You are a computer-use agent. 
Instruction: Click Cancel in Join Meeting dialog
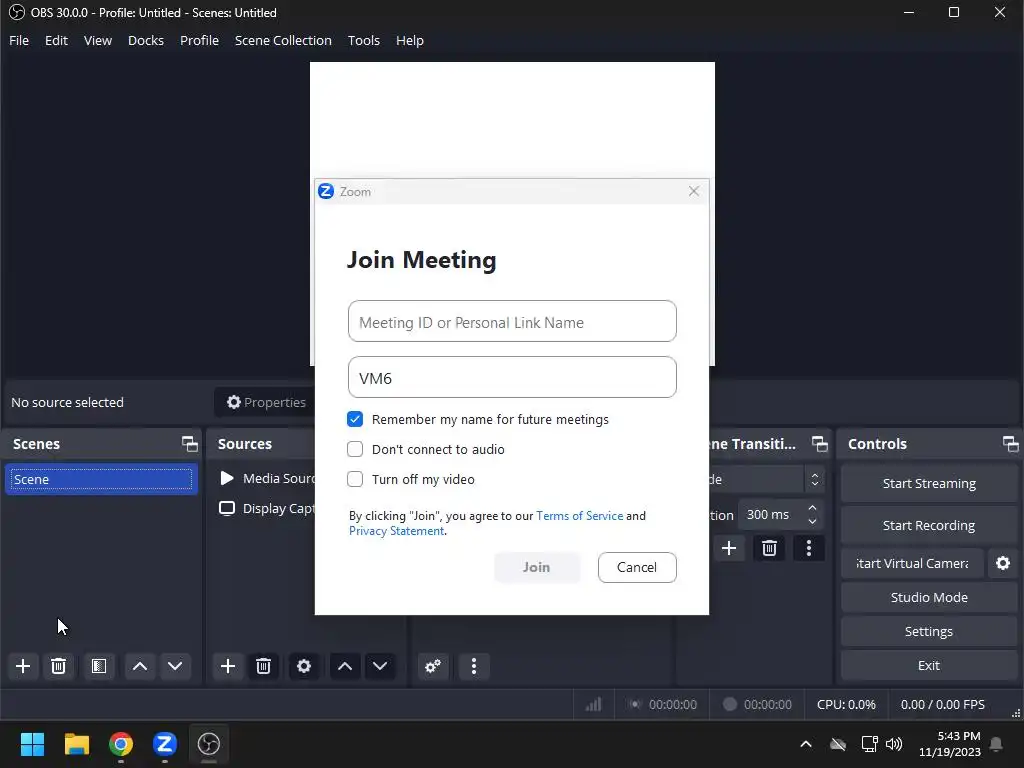point(637,567)
